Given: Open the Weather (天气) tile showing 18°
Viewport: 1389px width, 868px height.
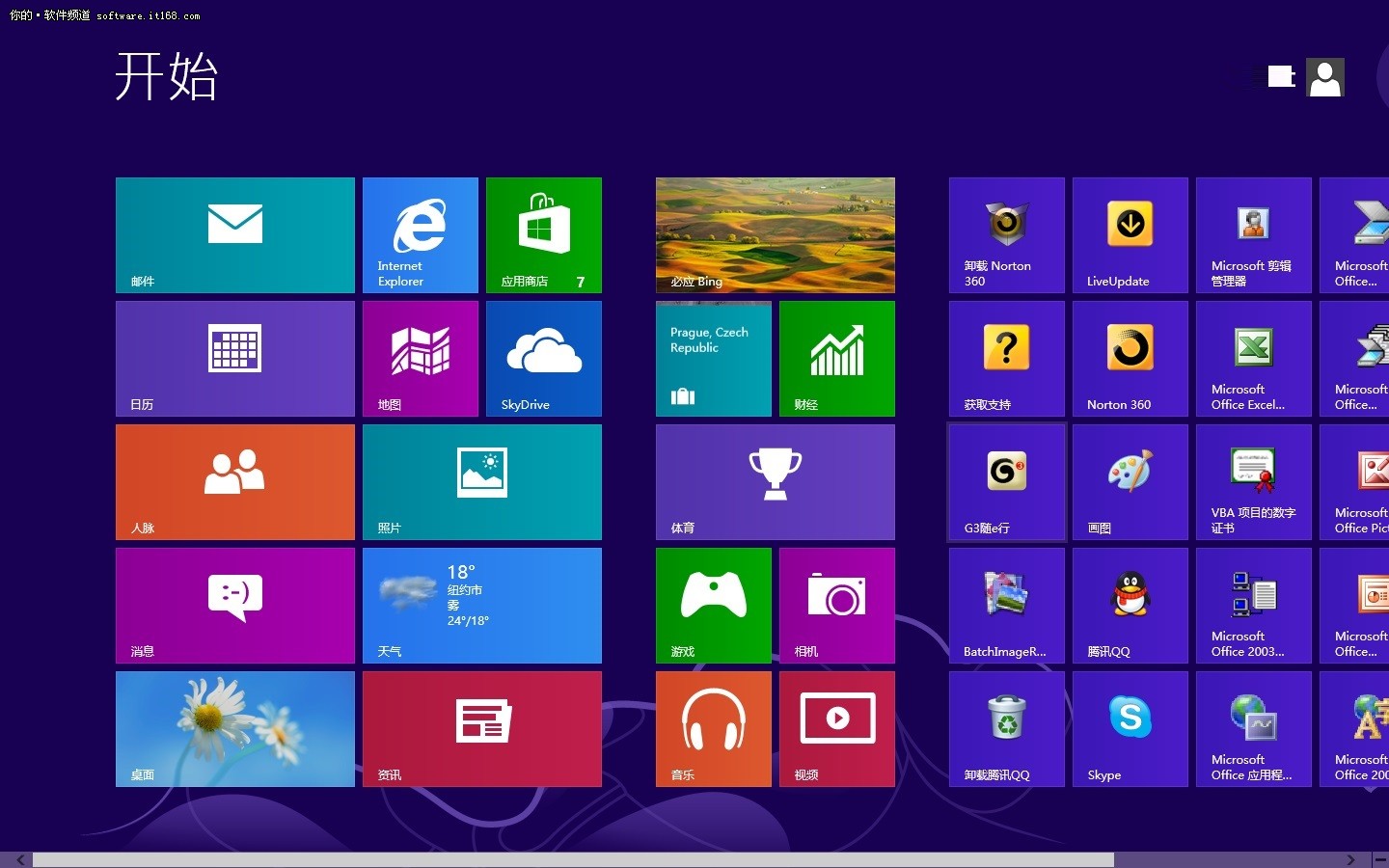Looking at the screenshot, I should pyautogui.click(x=482, y=606).
